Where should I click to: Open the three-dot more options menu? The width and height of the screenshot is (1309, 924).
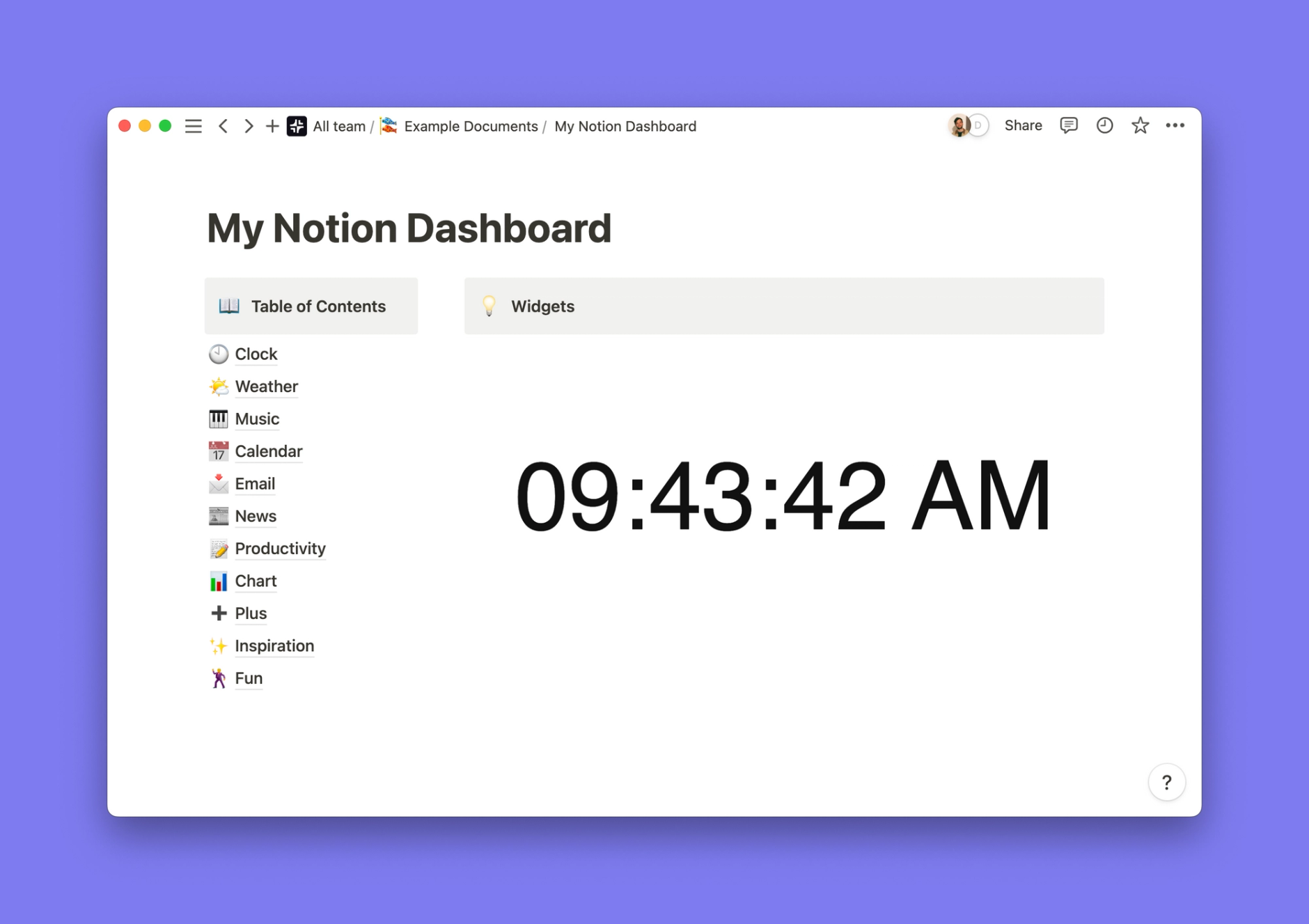coord(1175,125)
